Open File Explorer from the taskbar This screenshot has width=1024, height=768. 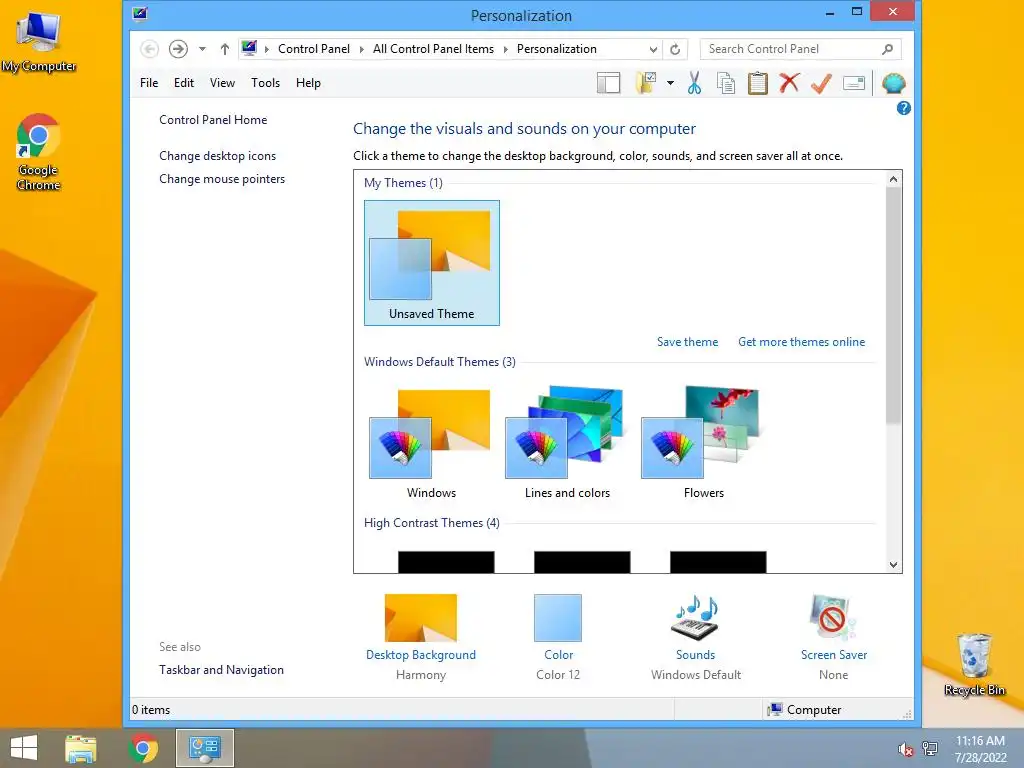[81, 748]
